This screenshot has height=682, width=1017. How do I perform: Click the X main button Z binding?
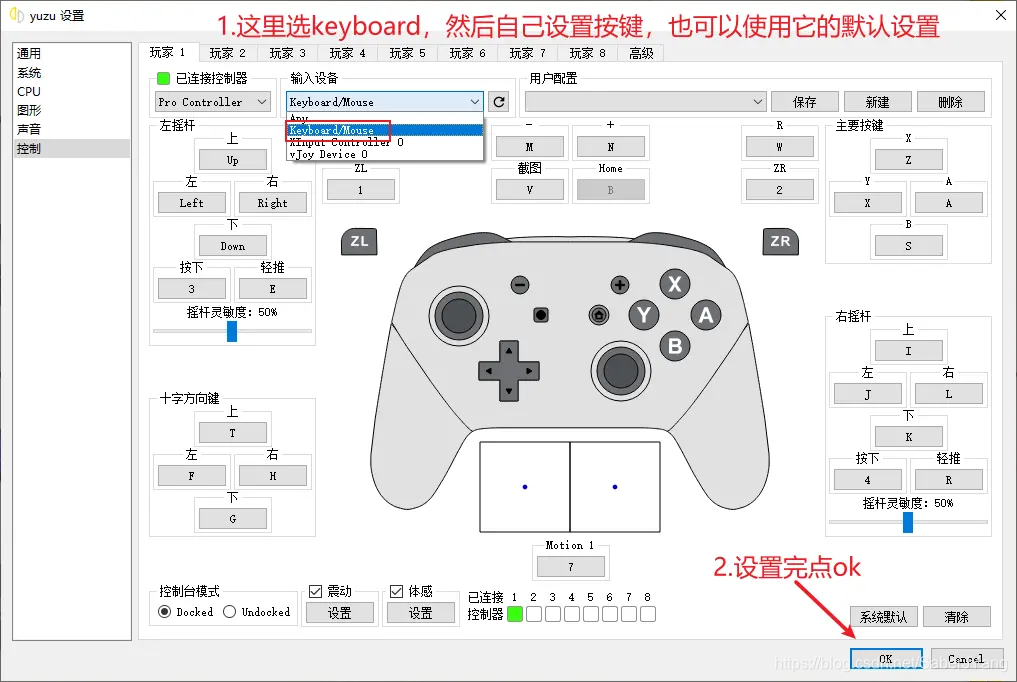pyautogui.click(x=909, y=159)
